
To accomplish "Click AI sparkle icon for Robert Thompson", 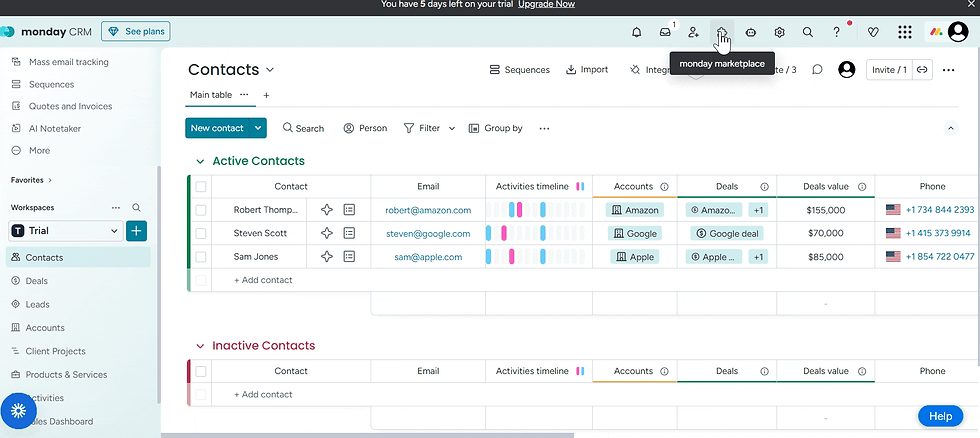I will click(326, 210).
